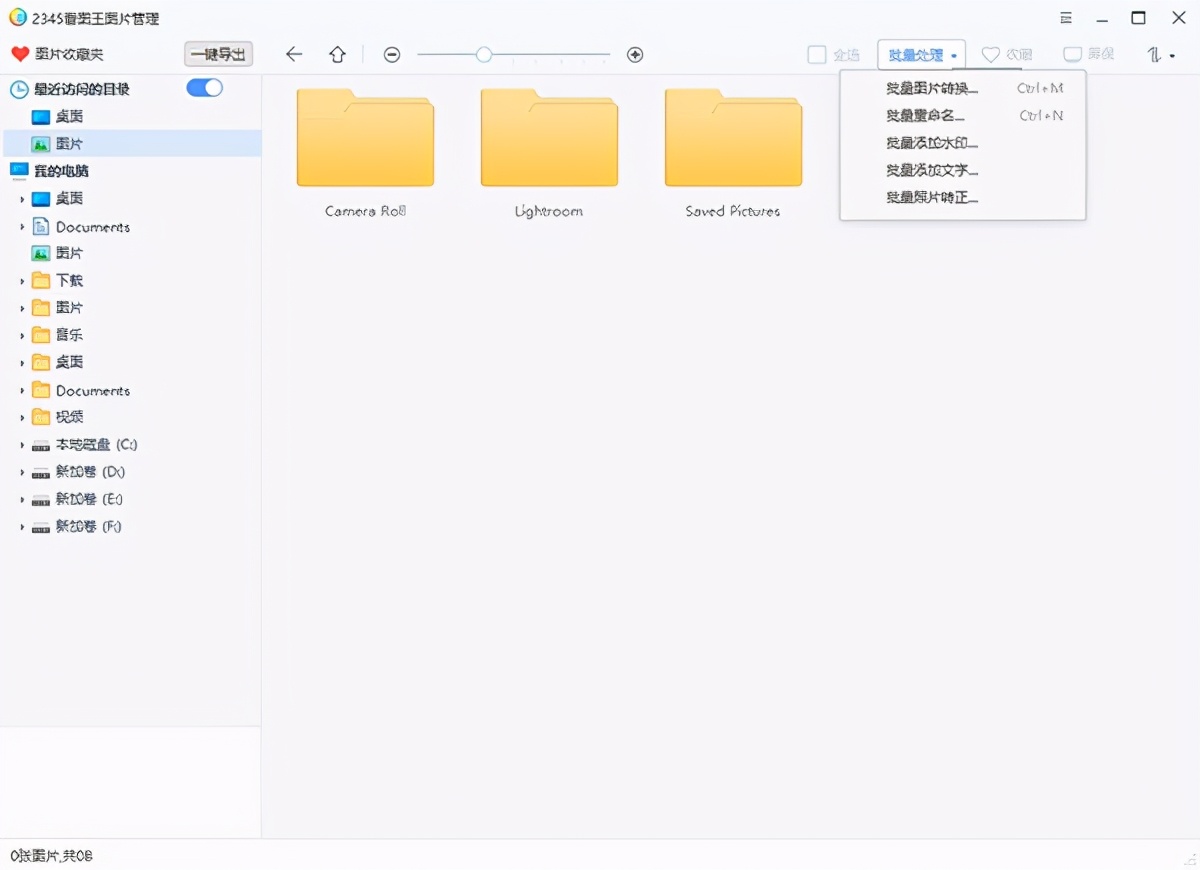This screenshot has height=870, width=1200.
Task: Toggle the recently visited directories switch
Action: coord(204,88)
